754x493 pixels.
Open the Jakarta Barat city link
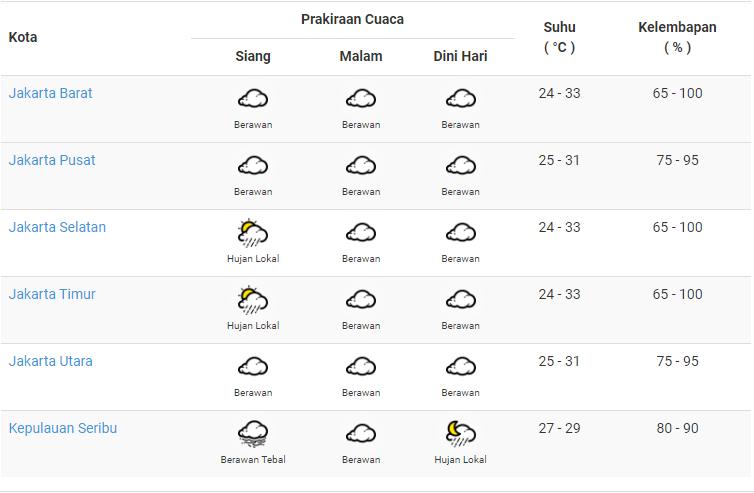(50, 93)
